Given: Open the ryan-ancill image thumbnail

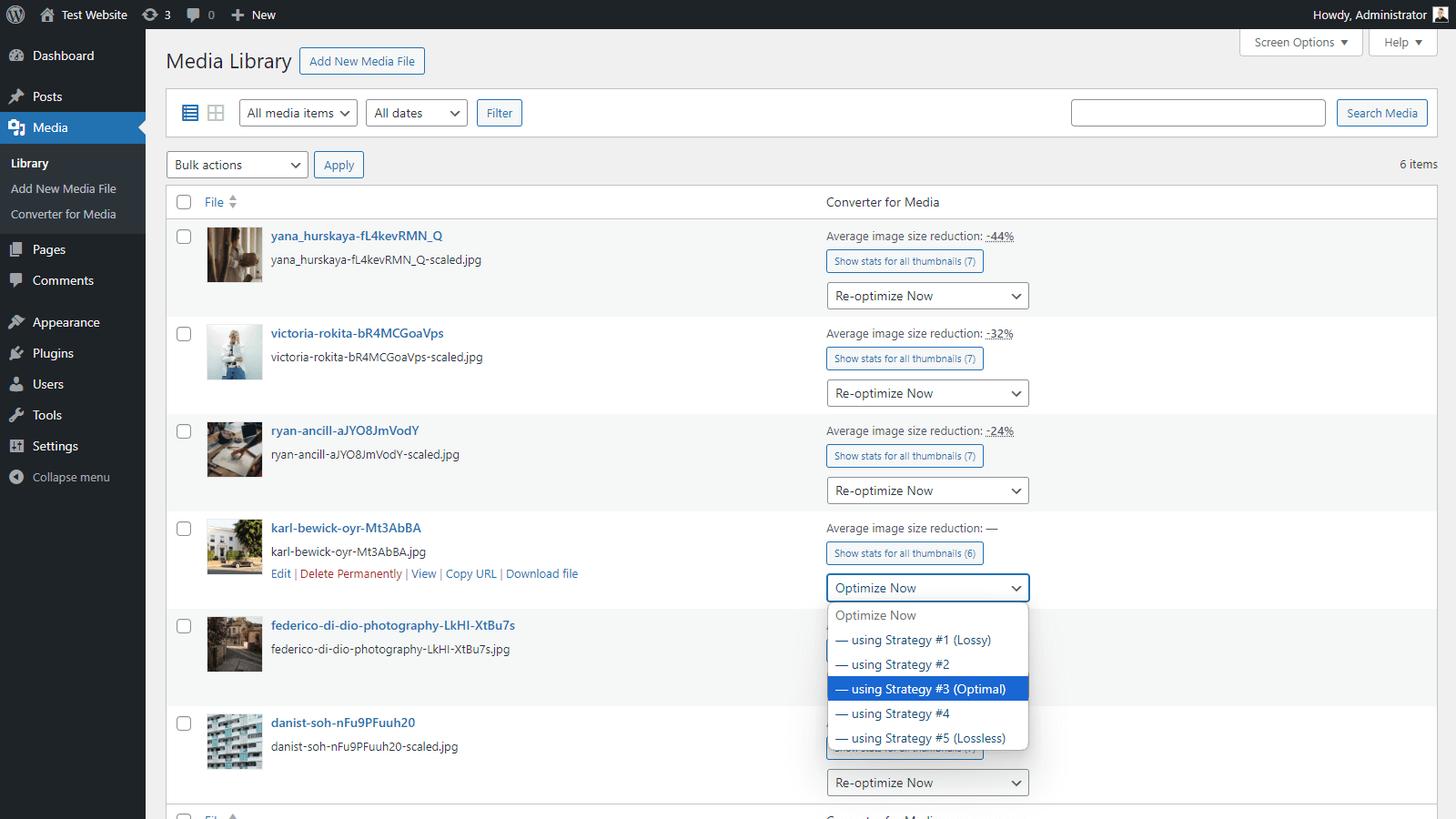Looking at the screenshot, I should pyautogui.click(x=235, y=450).
